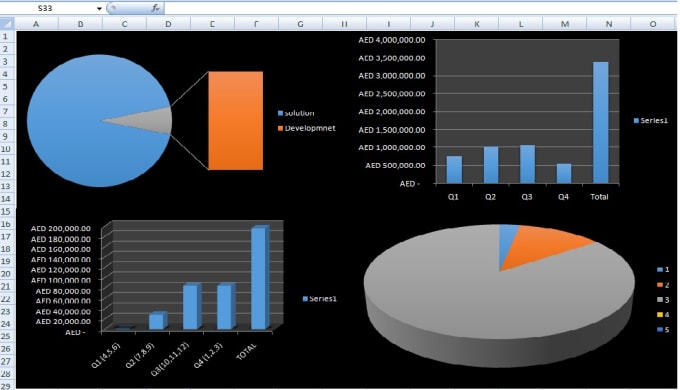Select column K header
680x390 pixels.
pos(477,24)
